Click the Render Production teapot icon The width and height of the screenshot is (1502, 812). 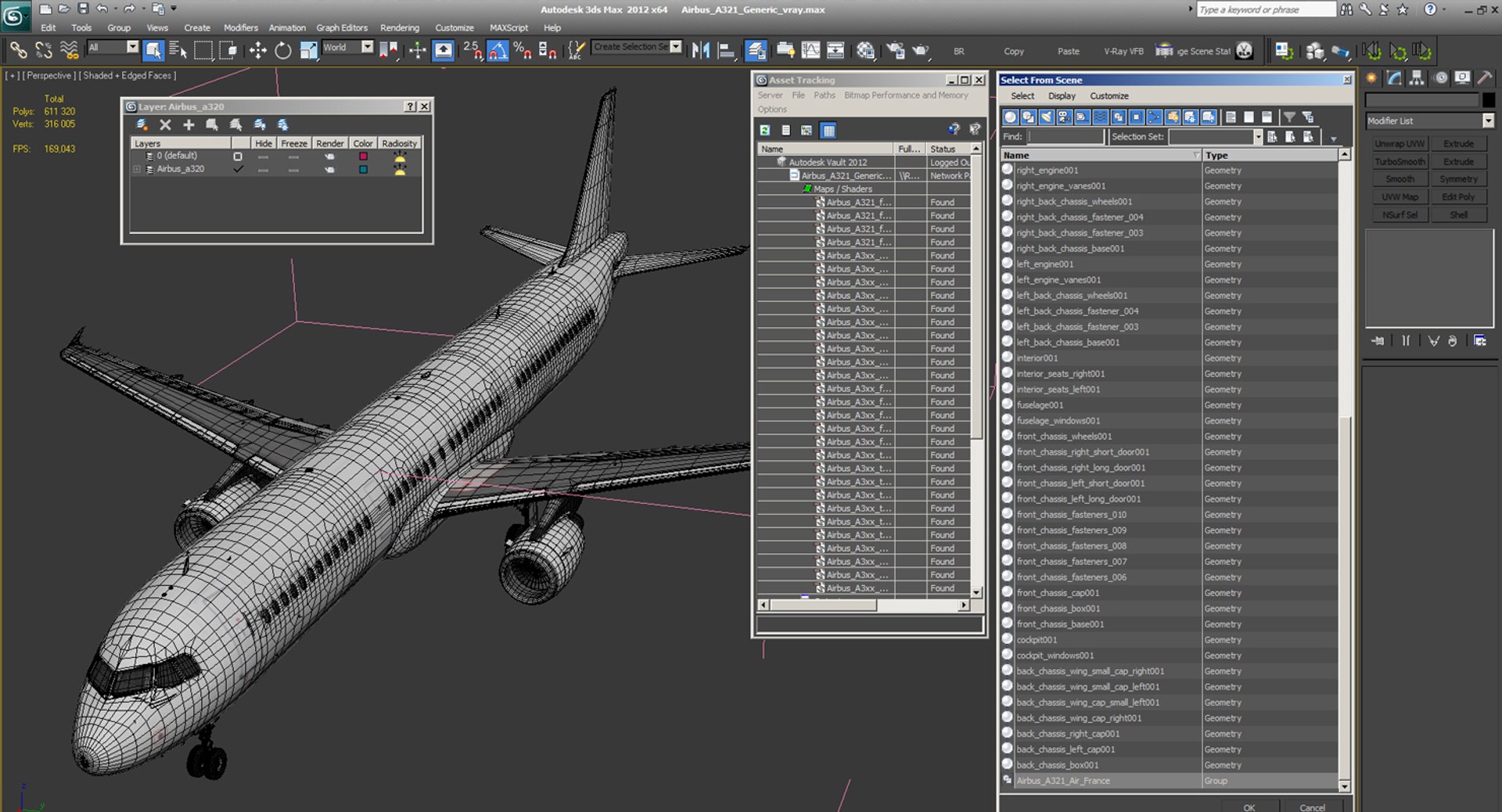(922, 50)
